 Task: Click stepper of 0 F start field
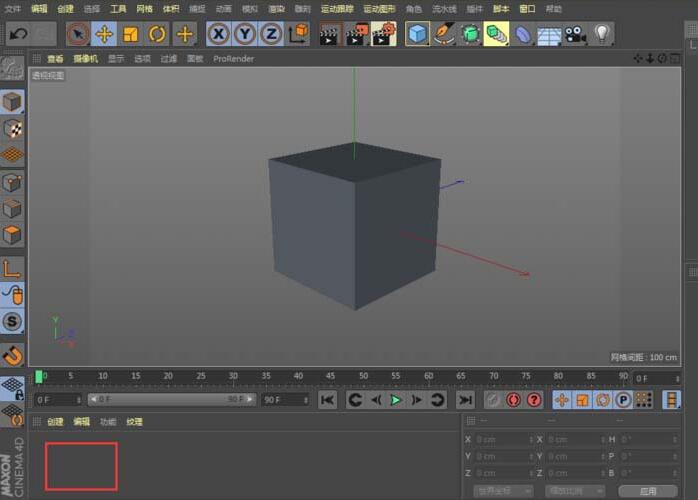[x=79, y=400]
